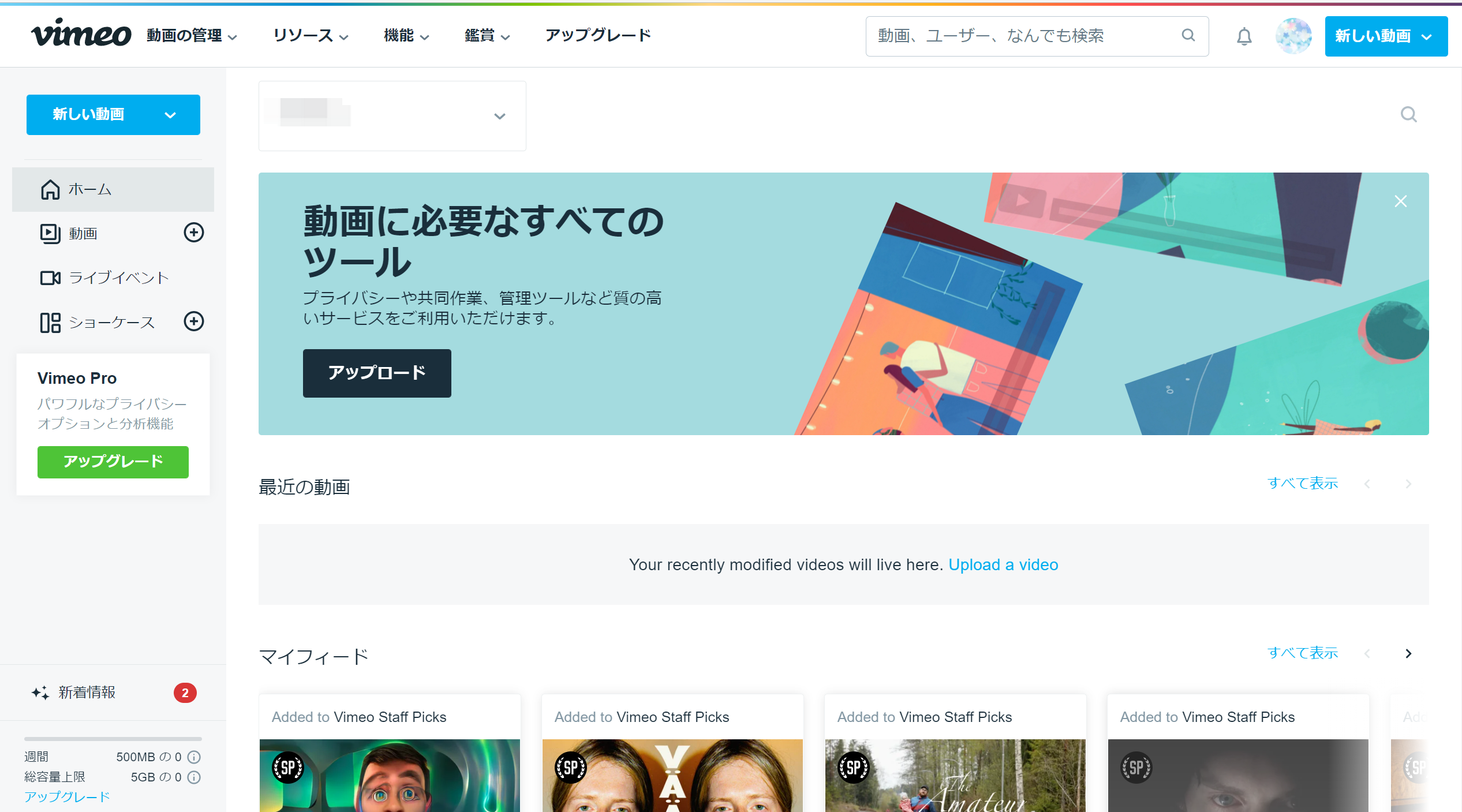Click the アップグレード link below storage limits
Image resolution: width=1462 pixels, height=812 pixels.
tap(67, 797)
